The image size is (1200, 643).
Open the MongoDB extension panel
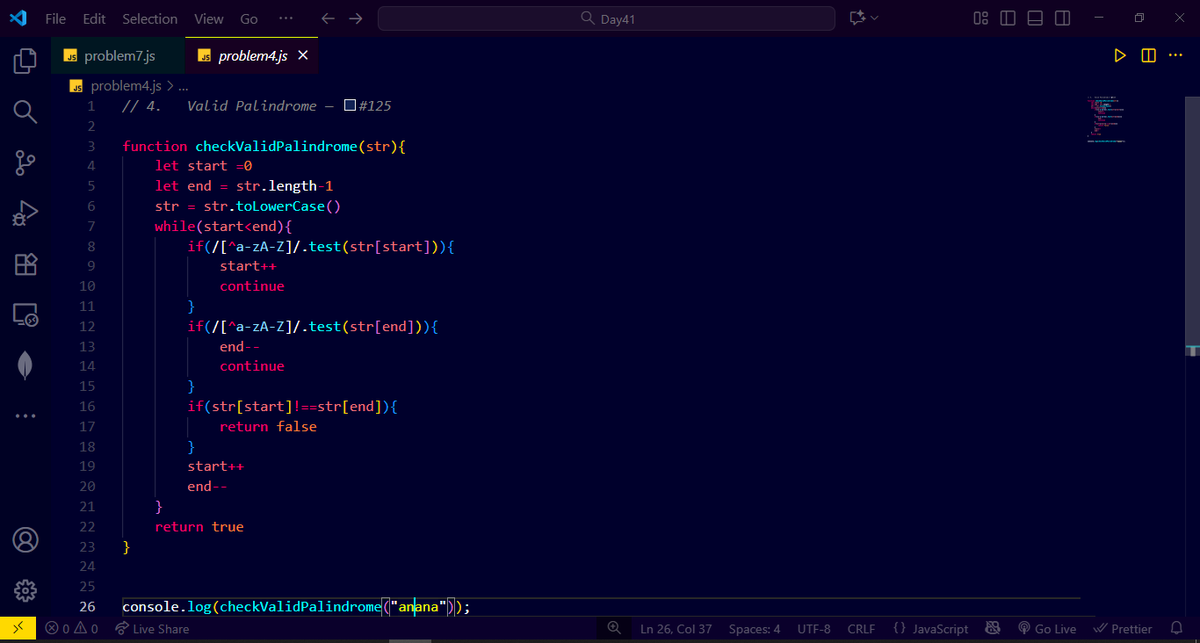pyautogui.click(x=26, y=364)
